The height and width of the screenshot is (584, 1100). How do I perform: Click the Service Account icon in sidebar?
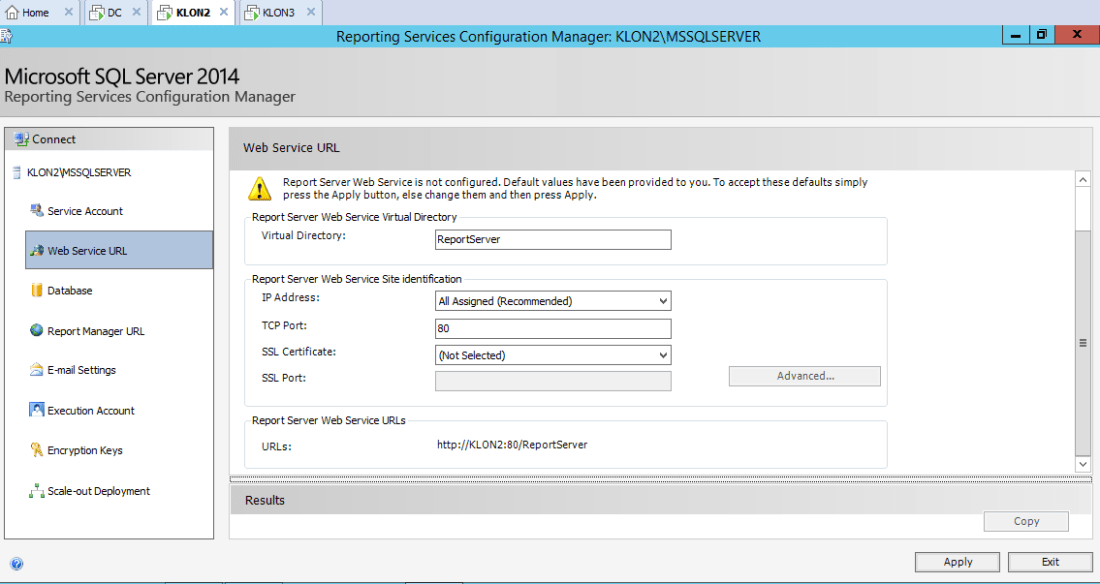coord(37,211)
